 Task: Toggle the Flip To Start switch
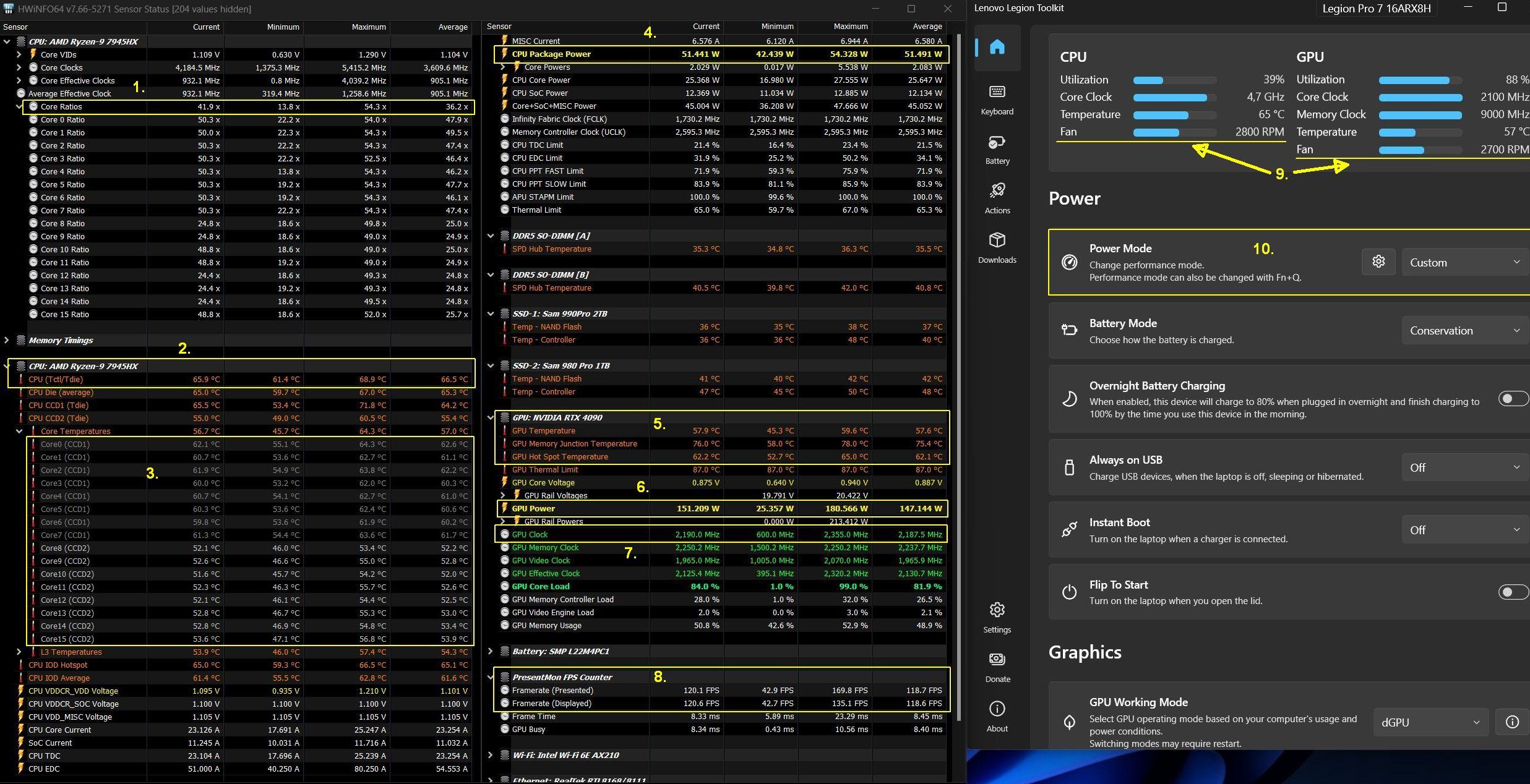pyautogui.click(x=1513, y=592)
